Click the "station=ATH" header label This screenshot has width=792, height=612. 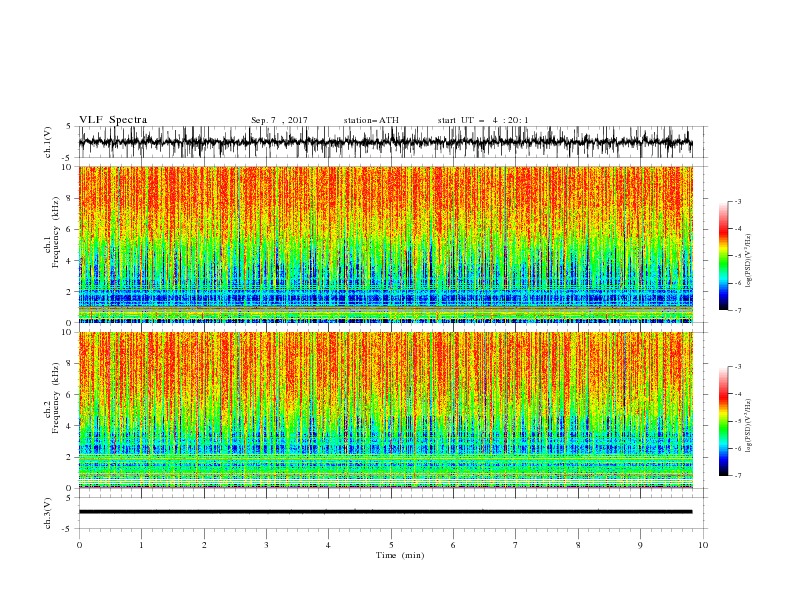pyautogui.click(x=371, y=120)
